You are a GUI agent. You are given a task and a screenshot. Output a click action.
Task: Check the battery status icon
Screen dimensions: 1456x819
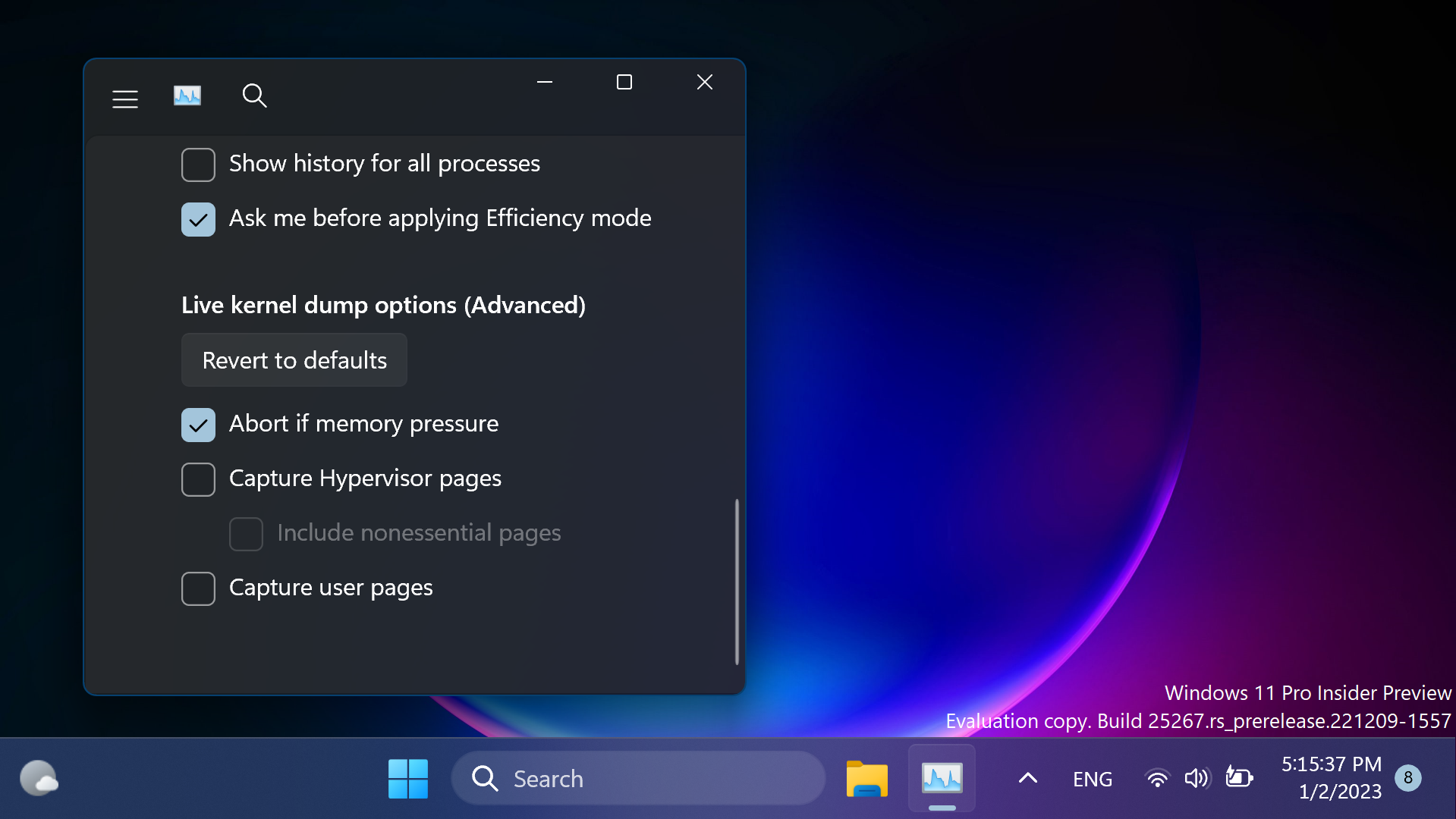[x=1240, y=778]
